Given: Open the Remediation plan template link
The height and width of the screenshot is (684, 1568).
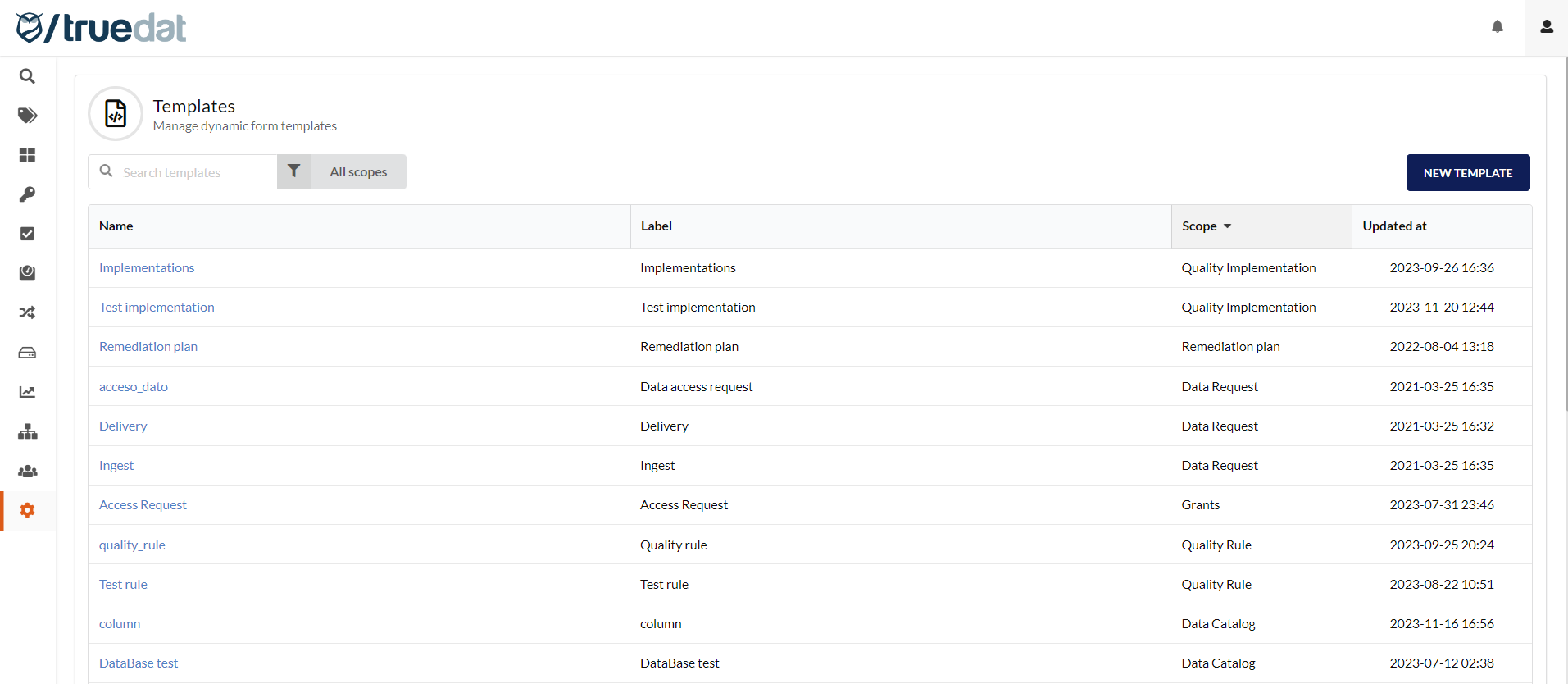Looking at the screenshot, I should pyautogui.click(x=148, y=347).
